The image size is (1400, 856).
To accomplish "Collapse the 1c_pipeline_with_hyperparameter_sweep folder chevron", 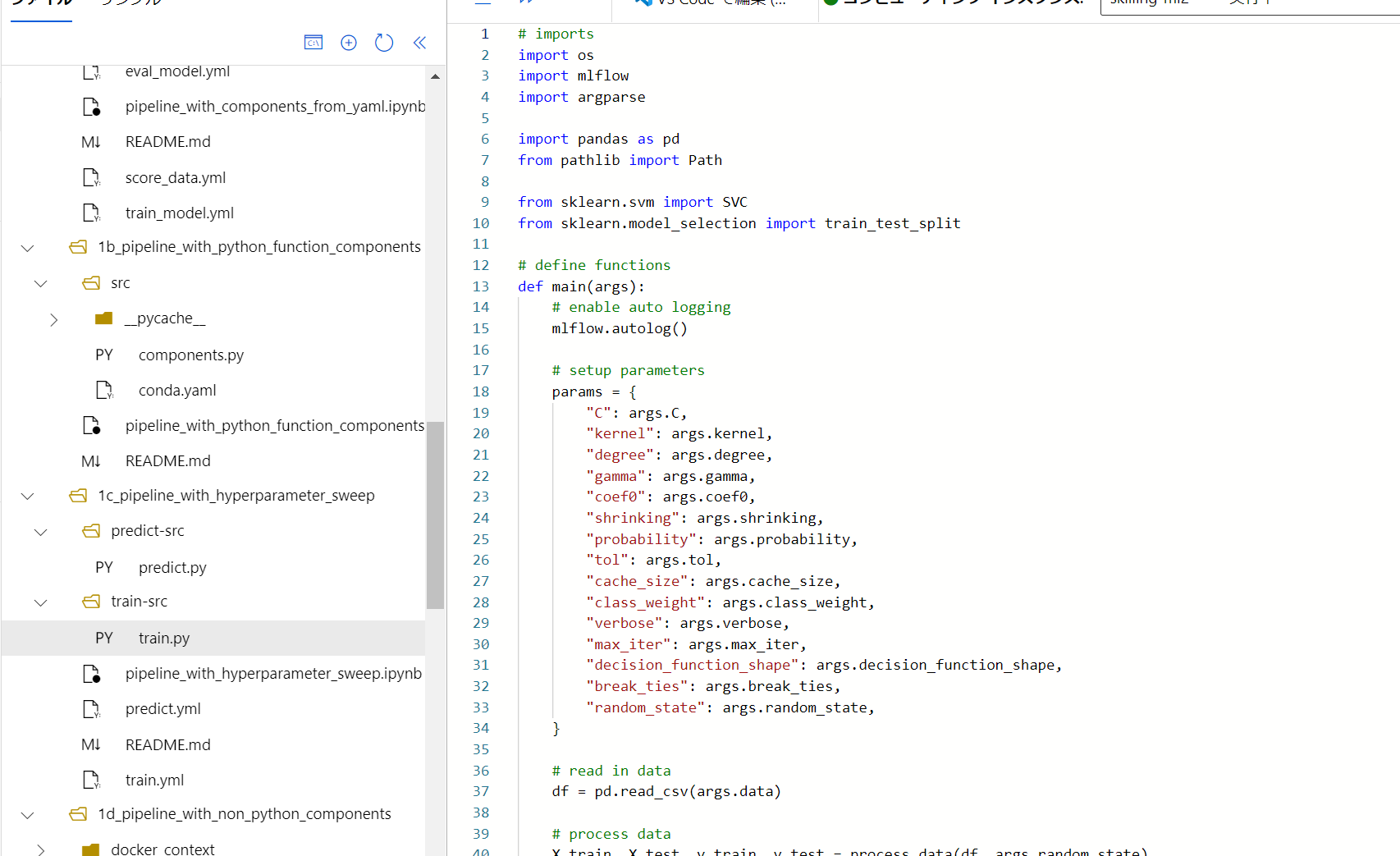I will click(x=27, y=497).
